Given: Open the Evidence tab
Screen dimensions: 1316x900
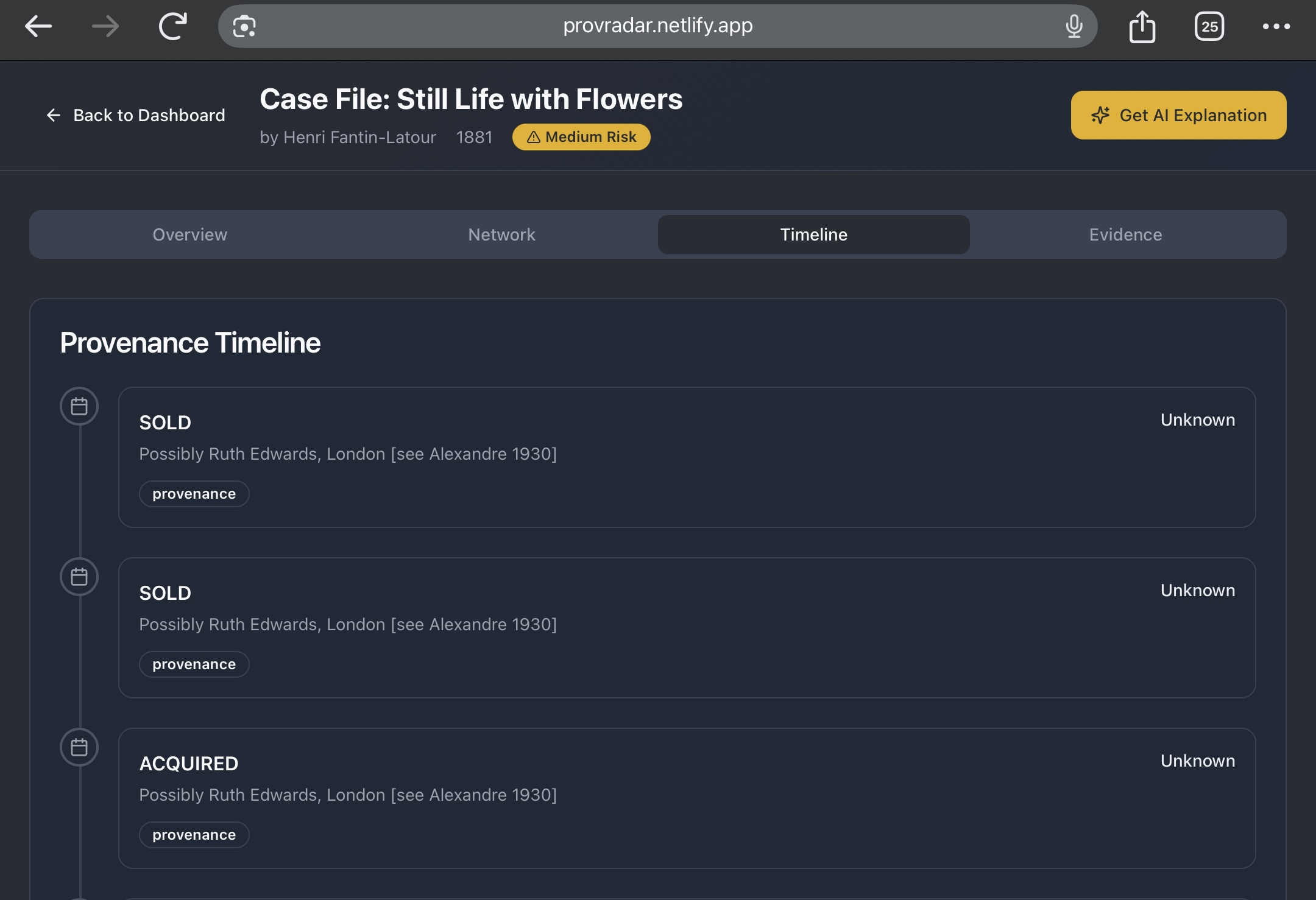Looking at the screenshot, I should pos(1125,234).
